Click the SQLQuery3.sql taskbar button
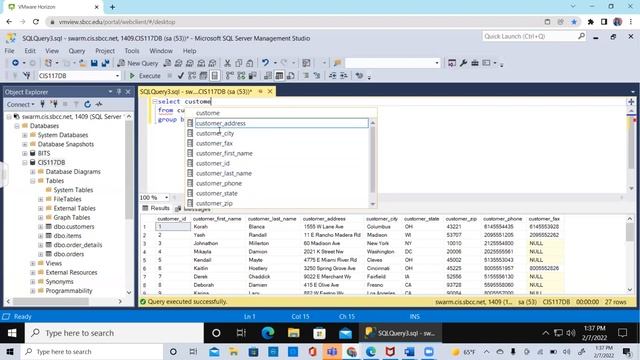 click(400, 333)
